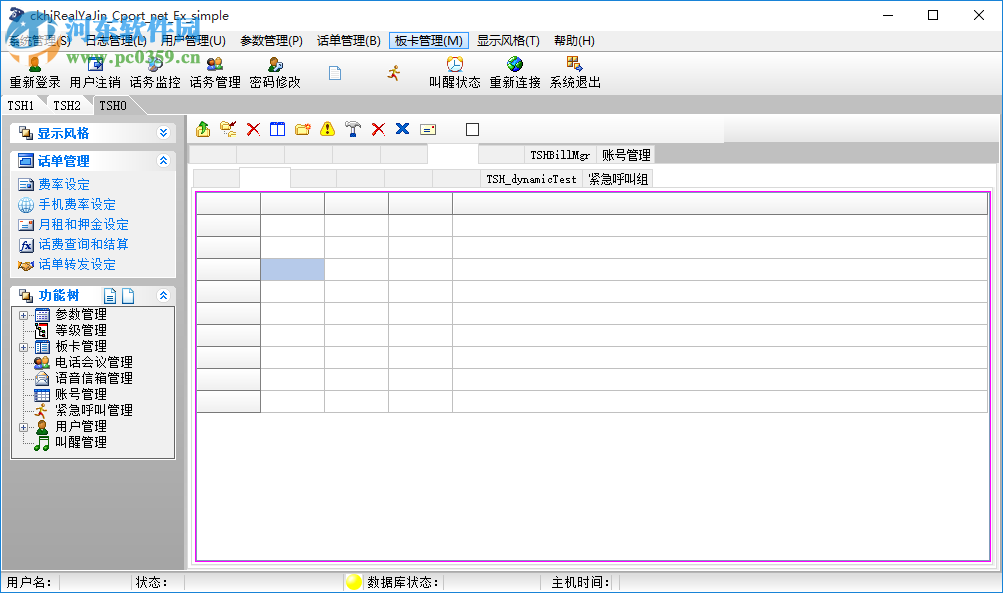Toggle the empty checkbox on the card toolbar
This screenshot has width=1003, height=593.
click(x=472, y=129)
